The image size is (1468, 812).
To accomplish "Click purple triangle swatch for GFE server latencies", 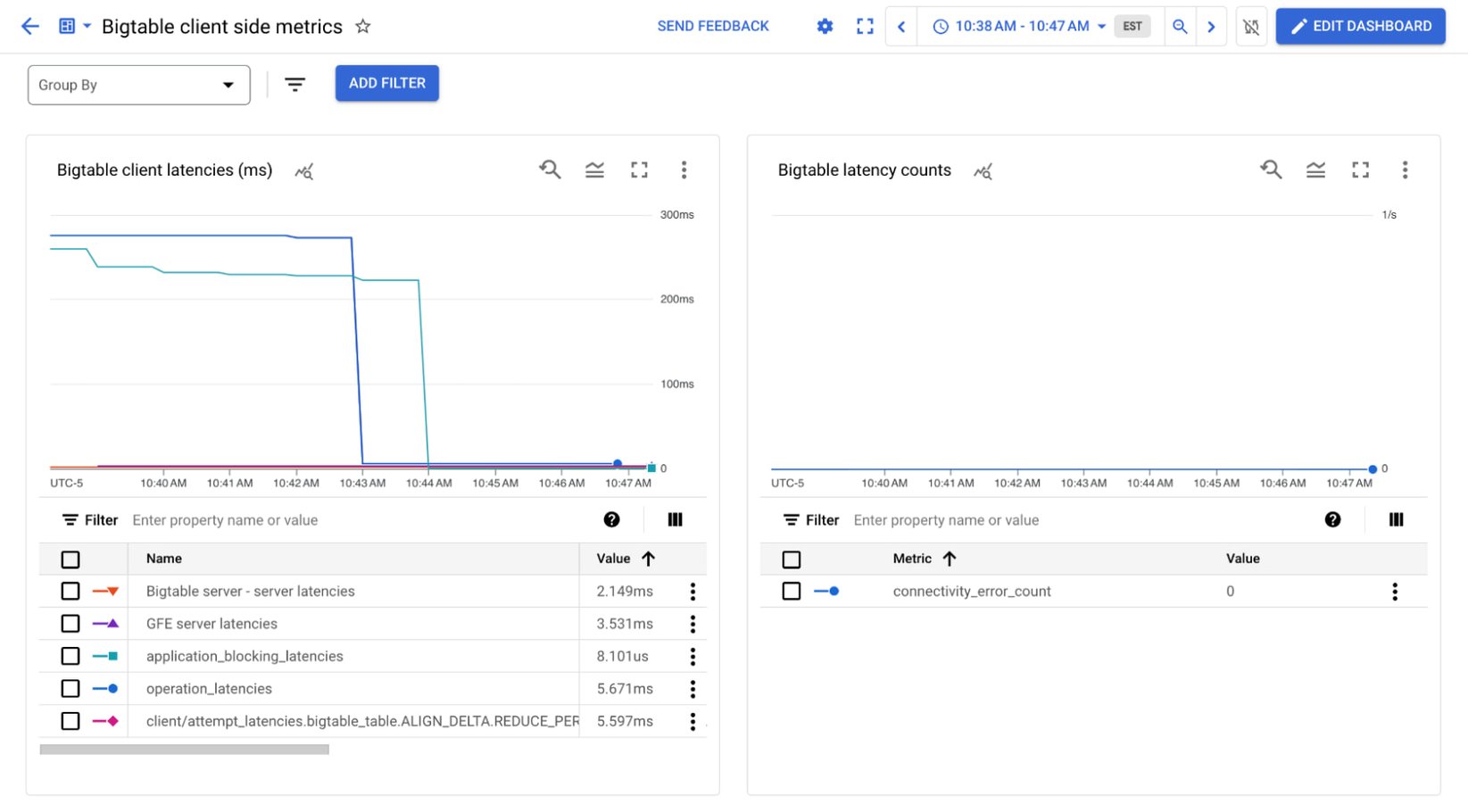I will (x=105, y=624).
